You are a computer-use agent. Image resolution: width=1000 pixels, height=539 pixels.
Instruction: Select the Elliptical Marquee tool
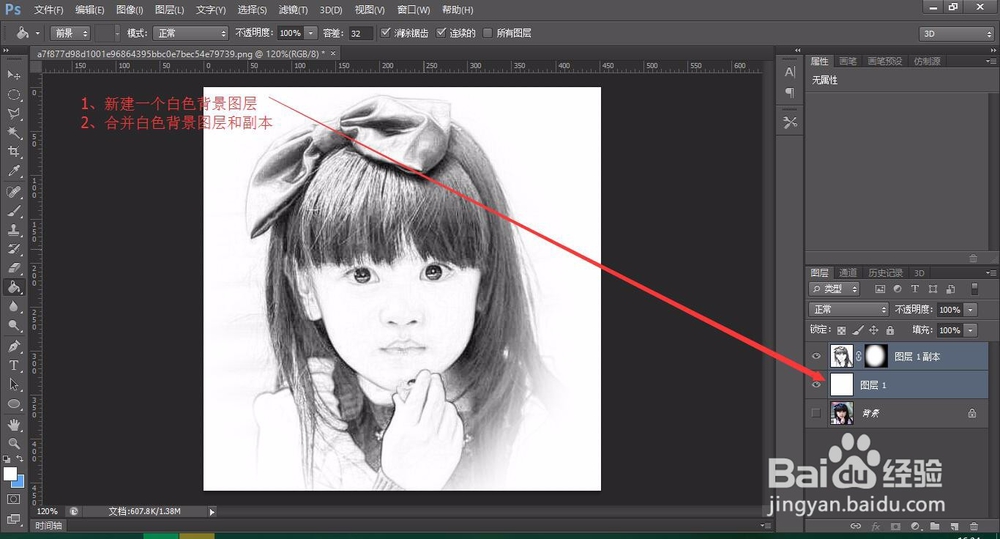point(13,94)
